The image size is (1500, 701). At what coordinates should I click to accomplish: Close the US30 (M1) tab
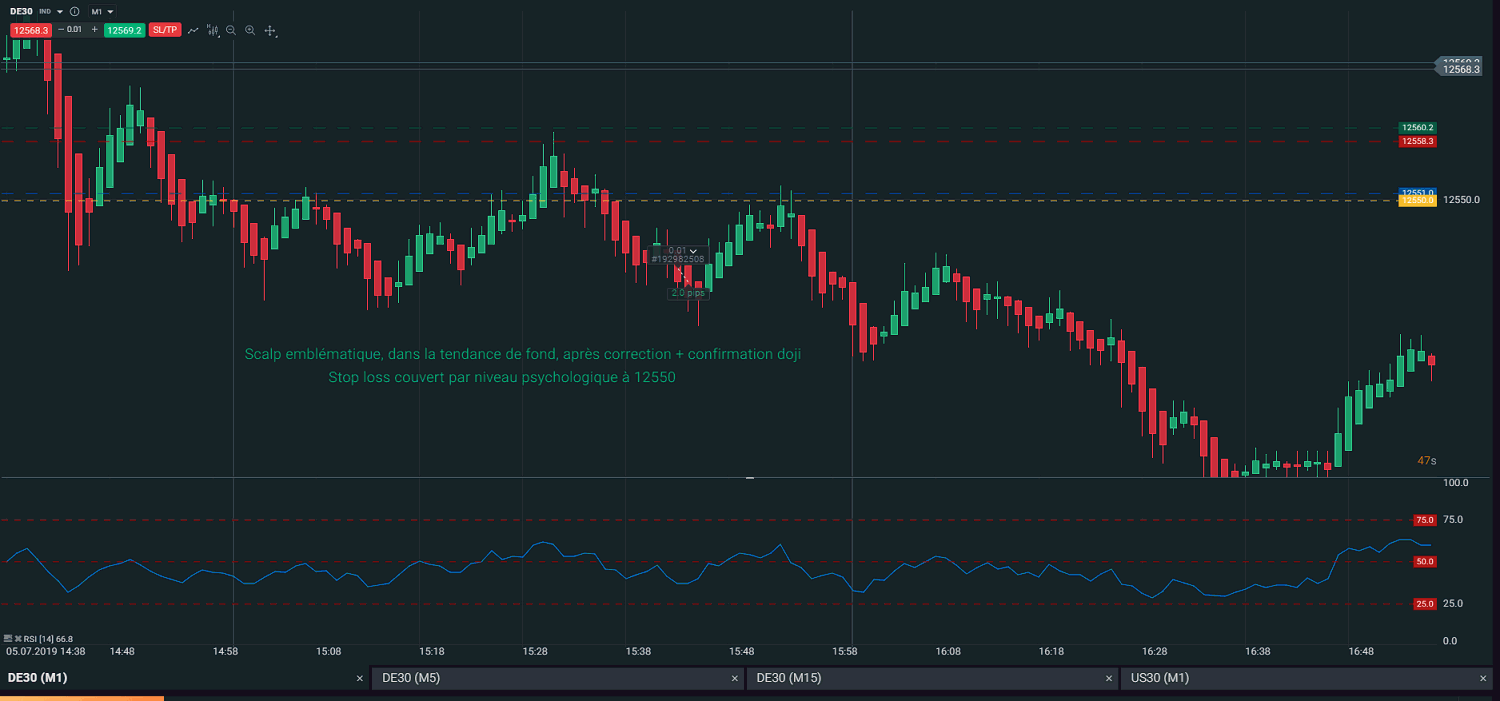(1483, 678)
